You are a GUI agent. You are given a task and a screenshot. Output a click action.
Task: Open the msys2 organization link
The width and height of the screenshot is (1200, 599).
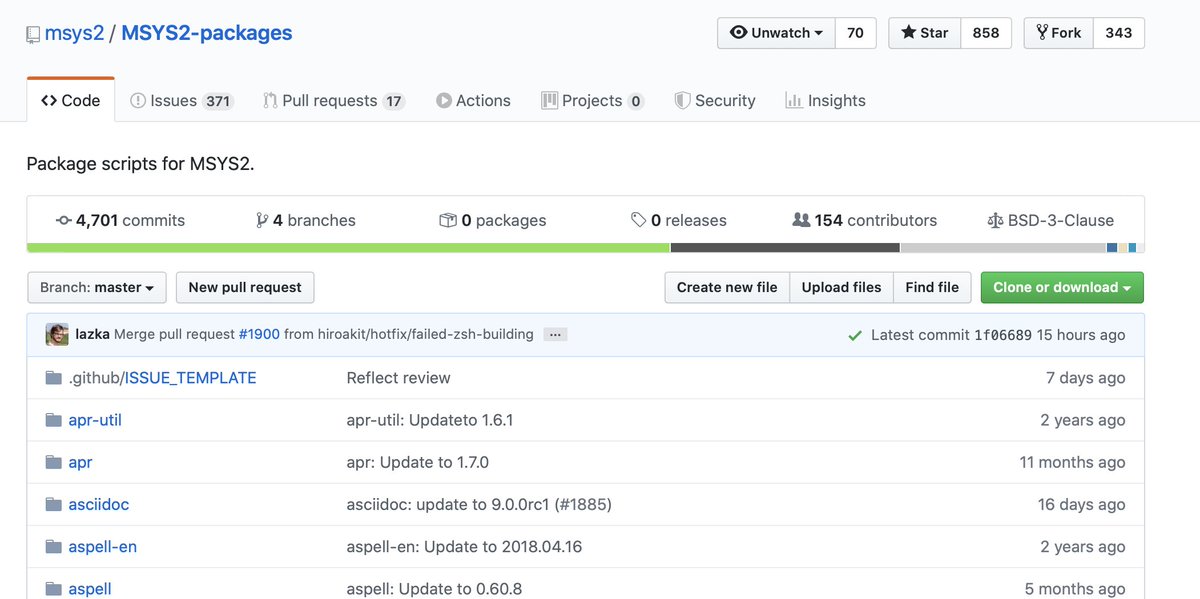pos(74,33)
